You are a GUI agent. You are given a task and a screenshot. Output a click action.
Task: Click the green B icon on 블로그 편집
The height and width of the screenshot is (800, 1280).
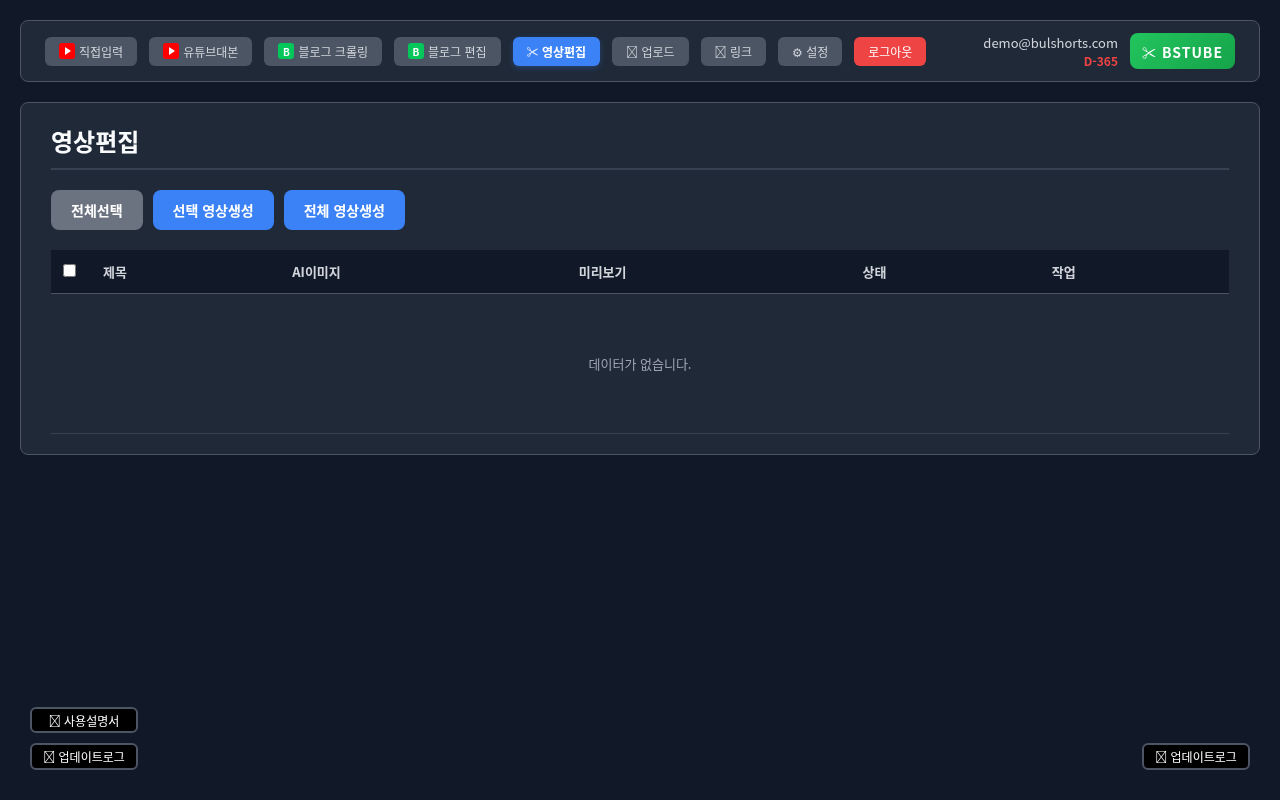tap(416, 51)
